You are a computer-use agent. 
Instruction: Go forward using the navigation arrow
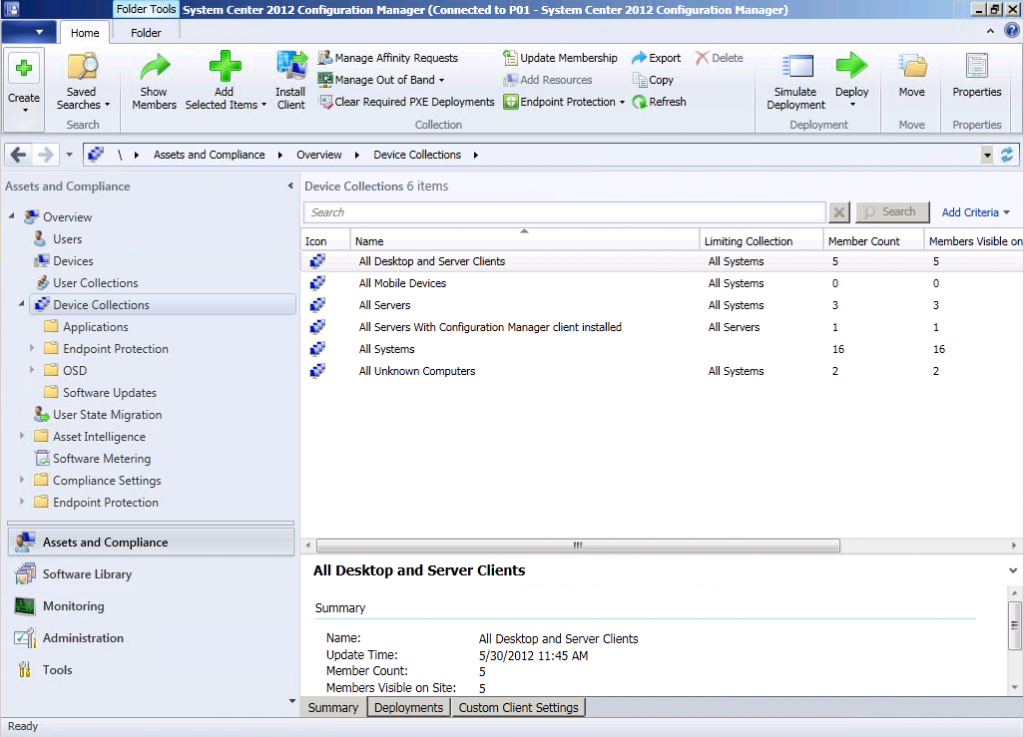45,155
